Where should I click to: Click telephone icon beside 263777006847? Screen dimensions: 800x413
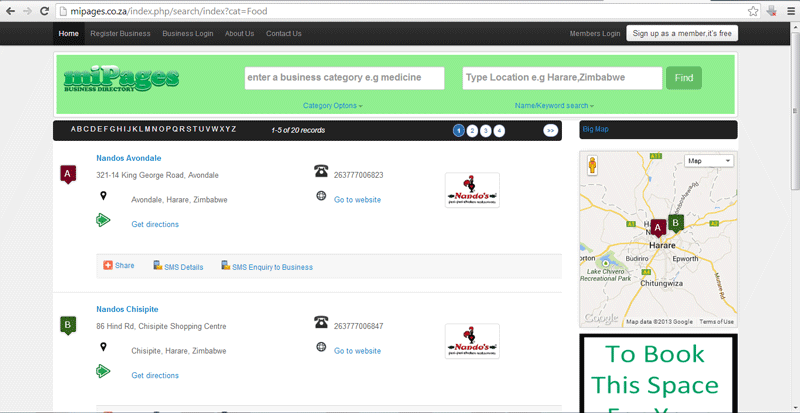click(x=321, y=322)
